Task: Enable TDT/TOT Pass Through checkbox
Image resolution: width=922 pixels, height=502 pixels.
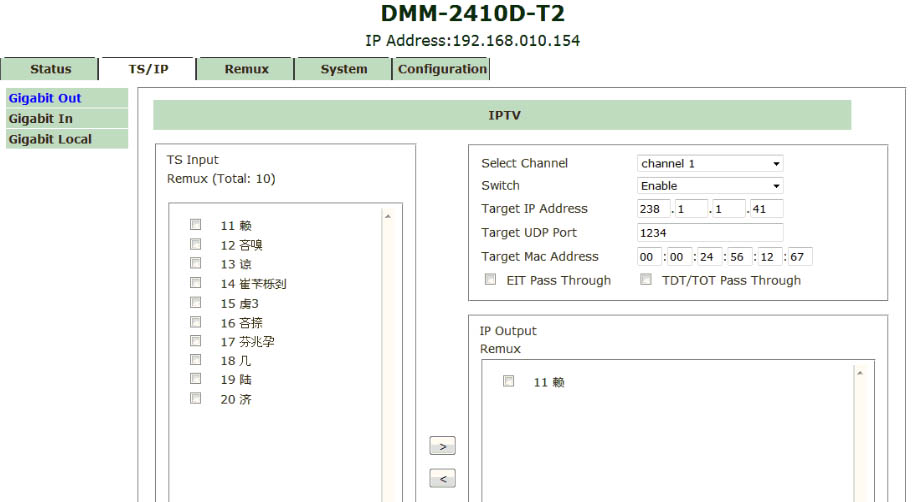Action: click(646, 279)
